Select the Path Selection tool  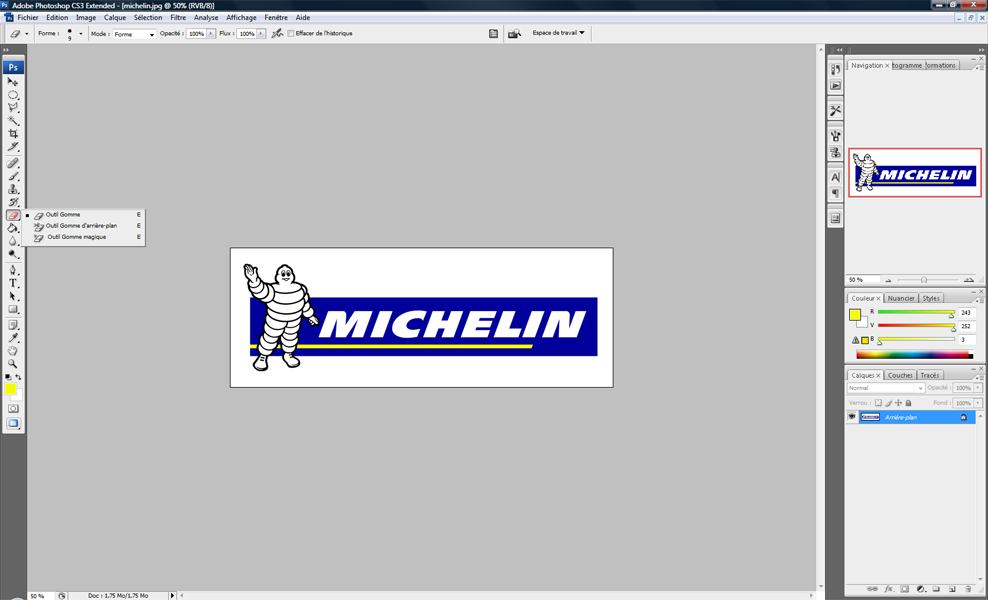pyautogui.click(x=13, y=296)
